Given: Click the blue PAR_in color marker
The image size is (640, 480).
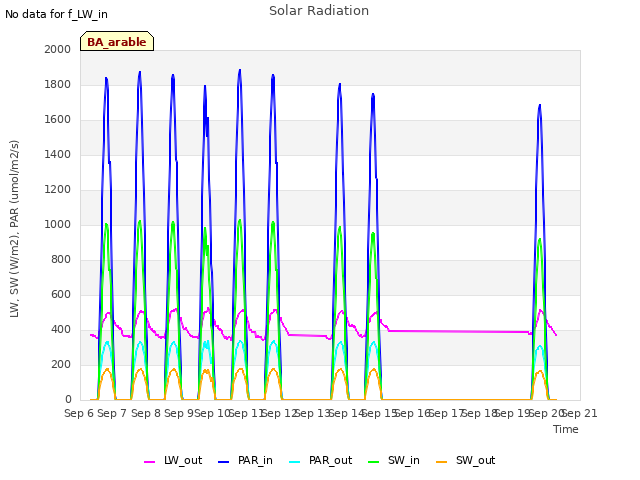Looking at the screenshot, I should point(224,462).
